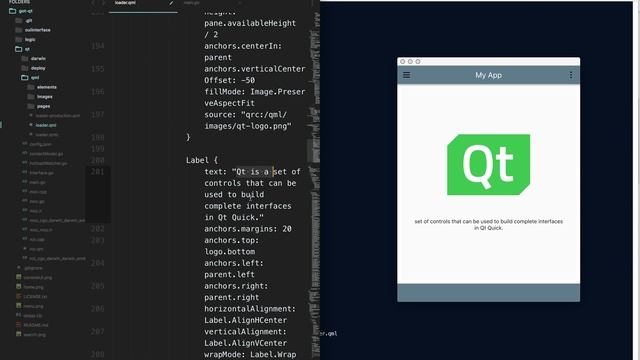The height and width of the screenshot is (360, 640).
Task: Expand the images folder in sidebar
Action: pos(44,97)
